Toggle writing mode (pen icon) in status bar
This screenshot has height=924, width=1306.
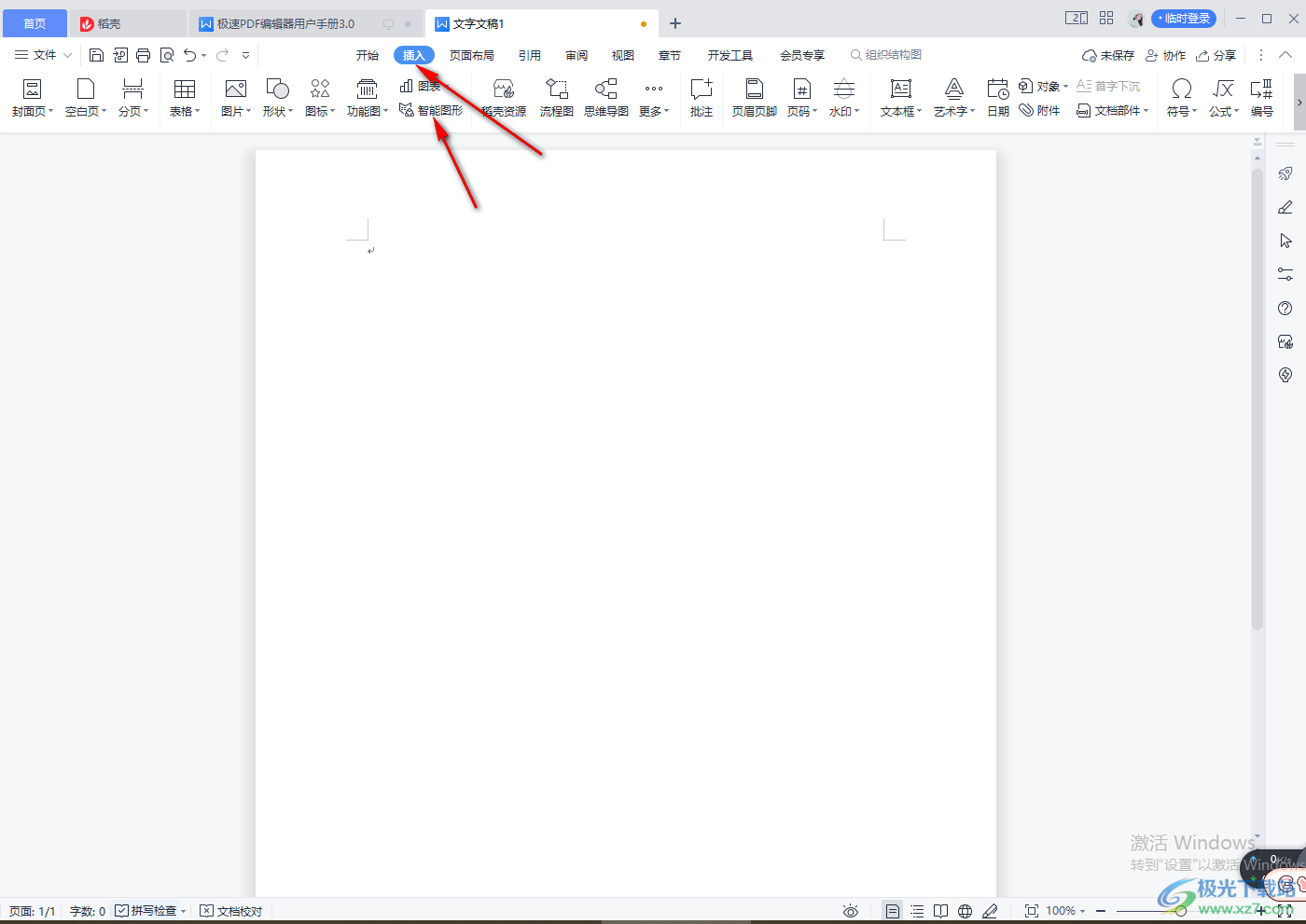(x=990, y=911)
